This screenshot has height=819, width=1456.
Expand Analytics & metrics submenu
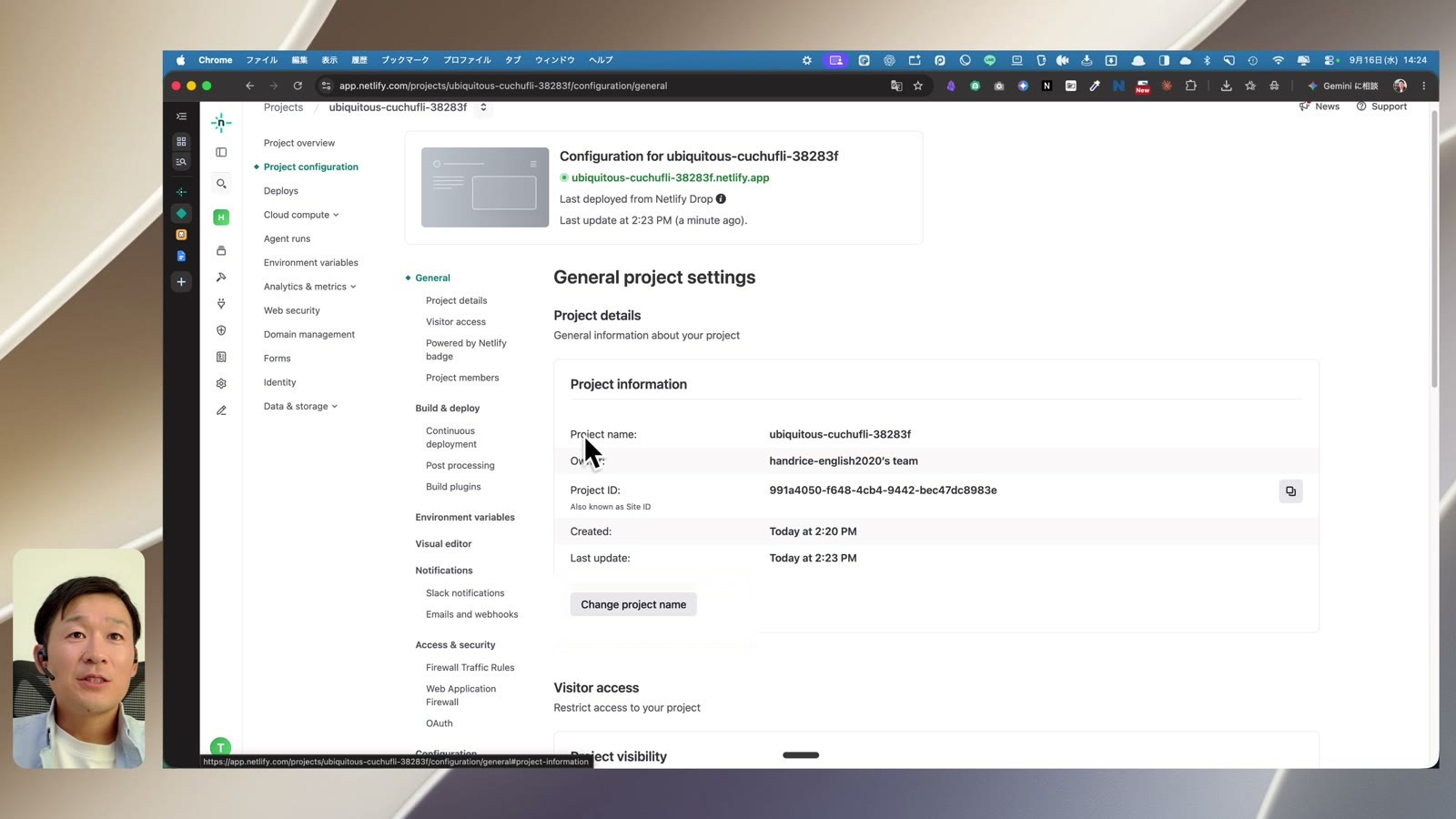tap(309, 287)
